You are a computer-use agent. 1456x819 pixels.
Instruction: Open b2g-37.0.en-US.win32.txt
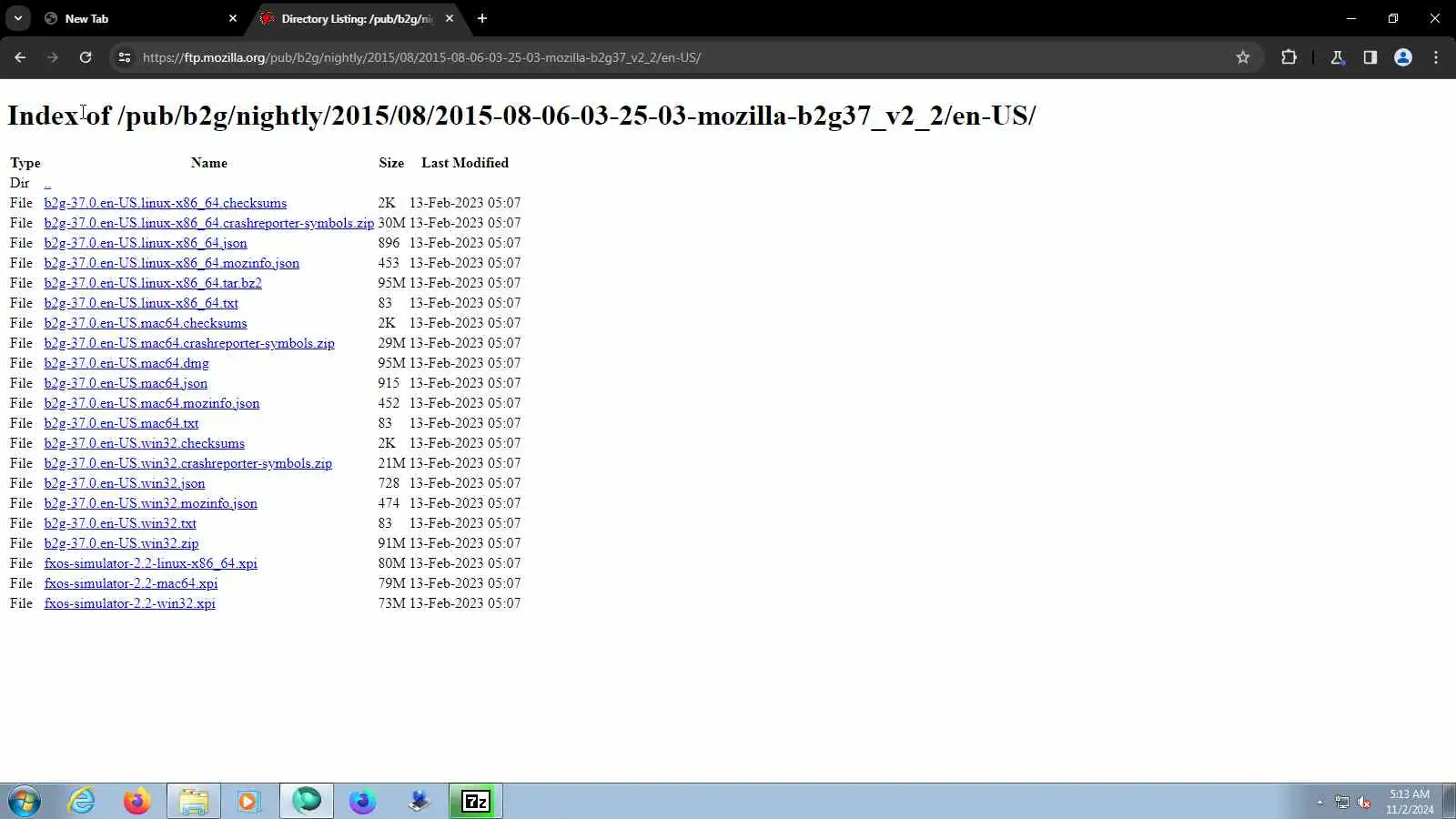120,523
